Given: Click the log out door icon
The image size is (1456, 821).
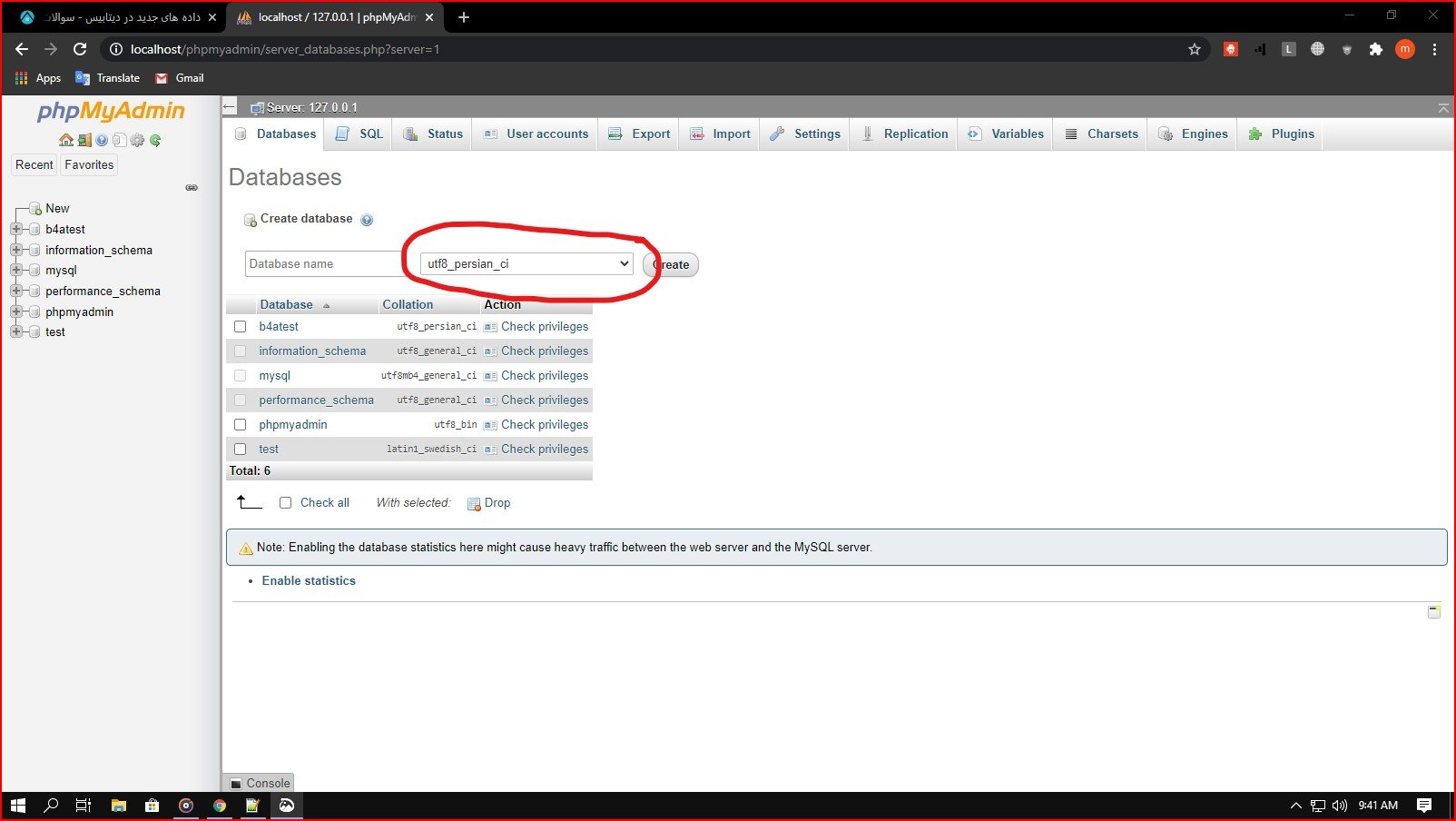Looking at the screenshot, I should 84,141.
